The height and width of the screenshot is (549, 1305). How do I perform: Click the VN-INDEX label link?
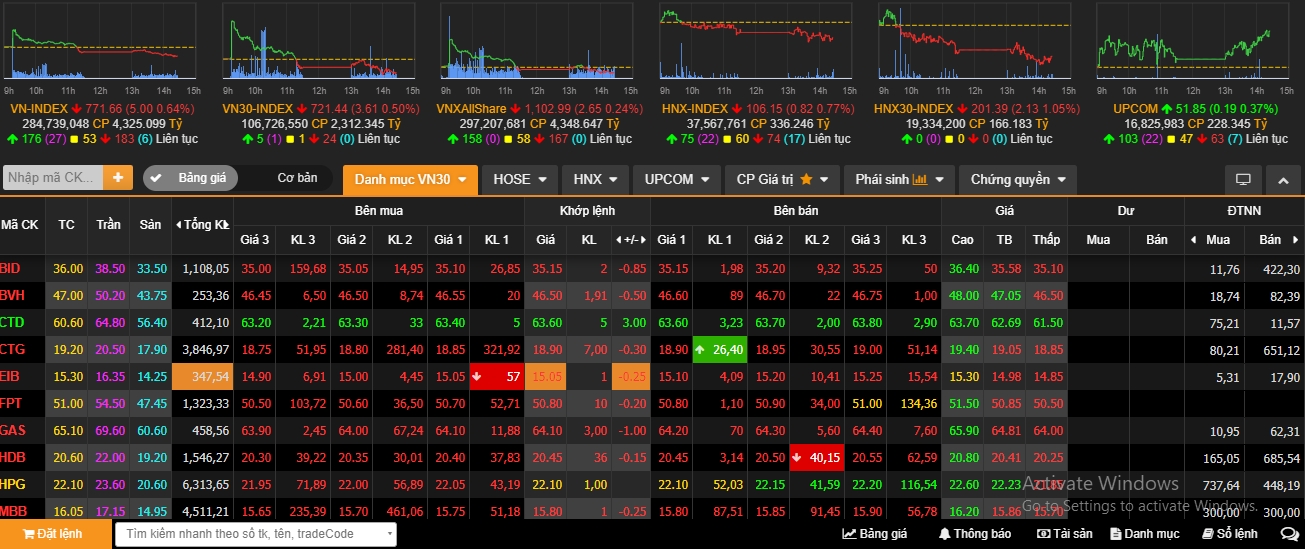coord(38,108)
